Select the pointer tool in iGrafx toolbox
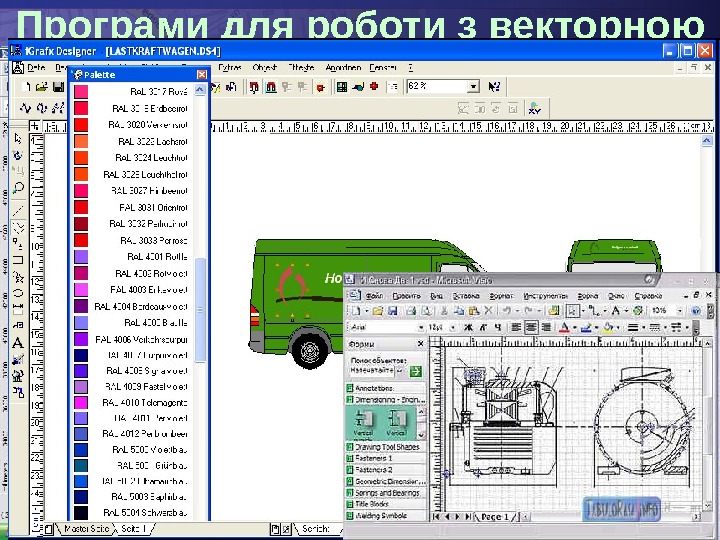 (x=18, y=138)
